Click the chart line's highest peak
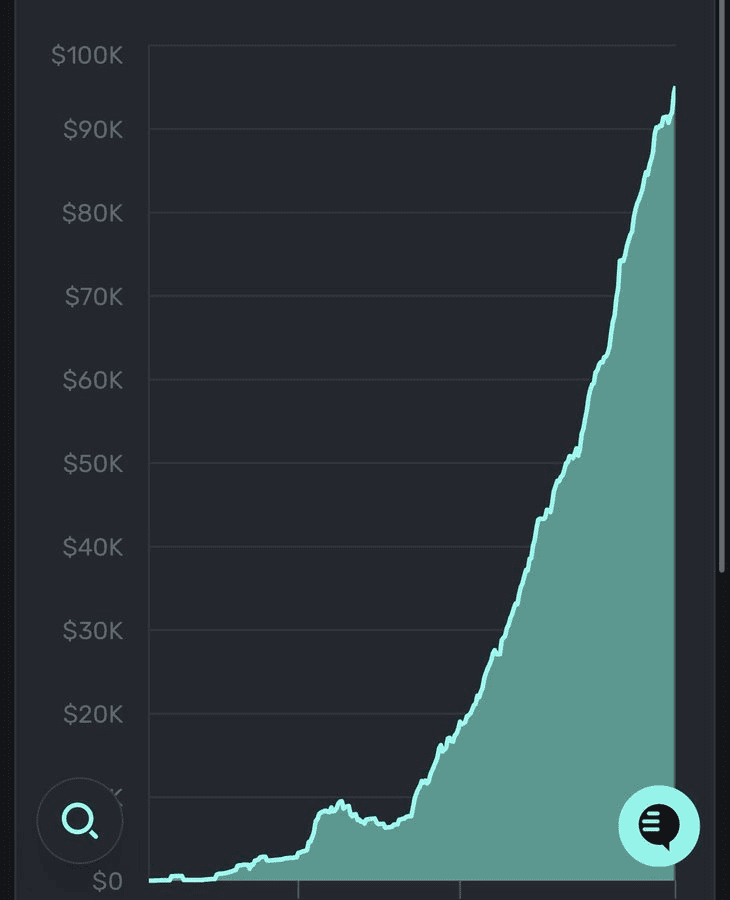Screen dimensions: 730x900 pos(674,89)
